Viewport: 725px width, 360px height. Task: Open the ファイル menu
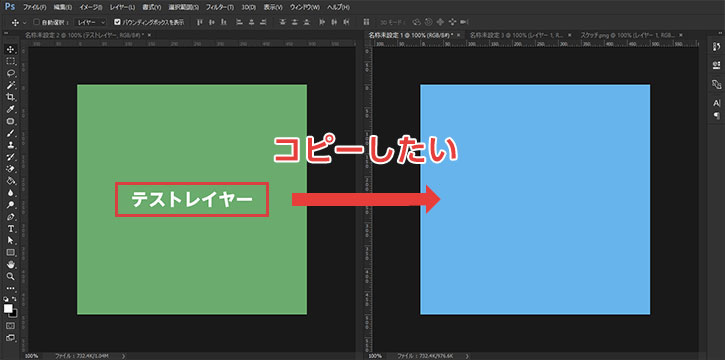(x=34, y=8)
